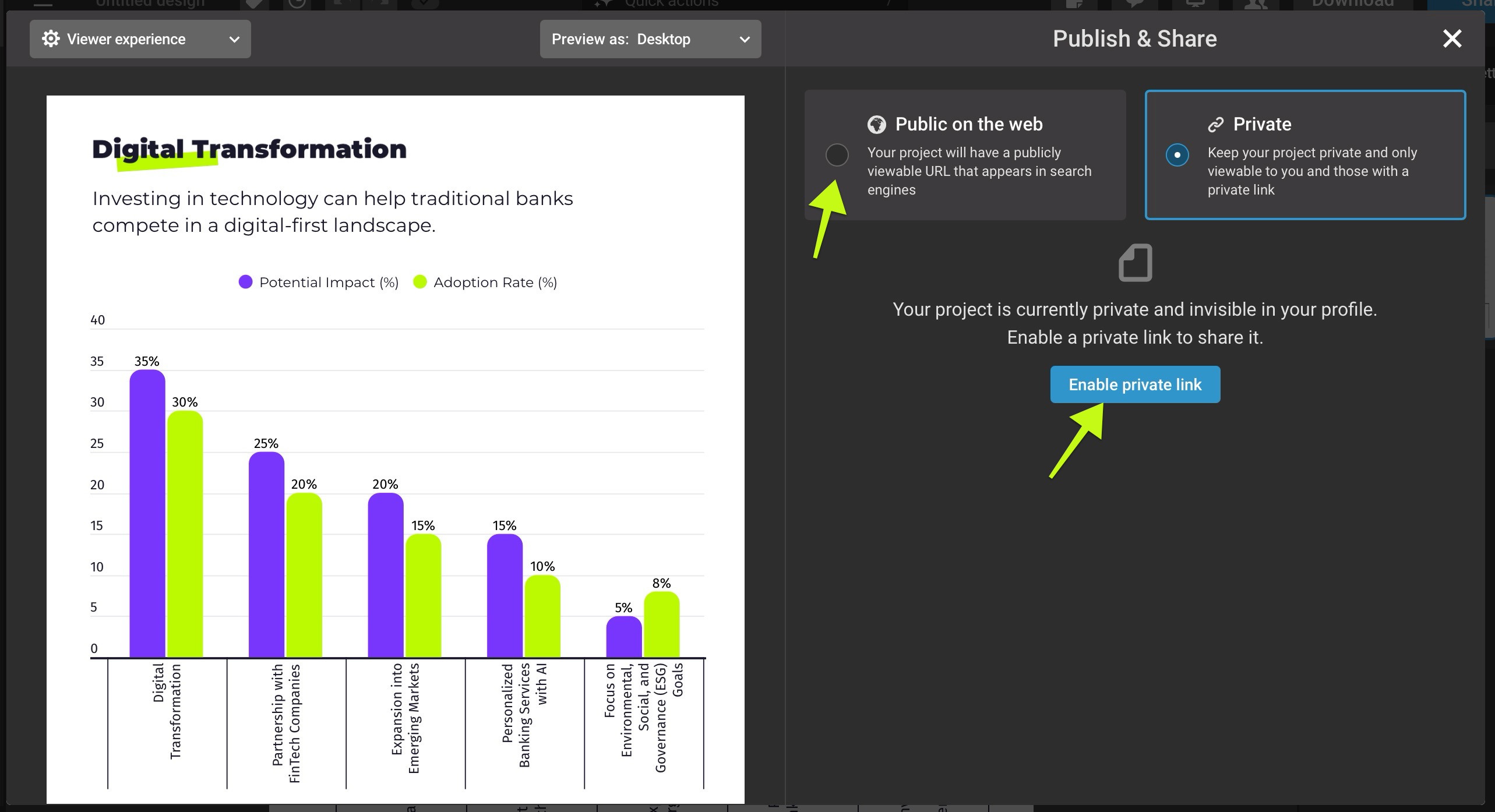
Task: Click the chain link icon next to Private
Action: click(1216, 124)
